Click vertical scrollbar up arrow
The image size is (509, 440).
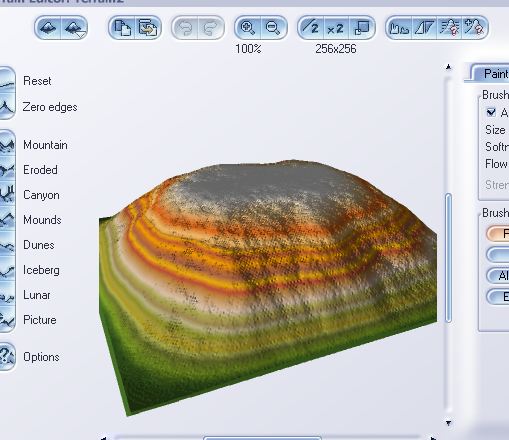click(448, 67)
